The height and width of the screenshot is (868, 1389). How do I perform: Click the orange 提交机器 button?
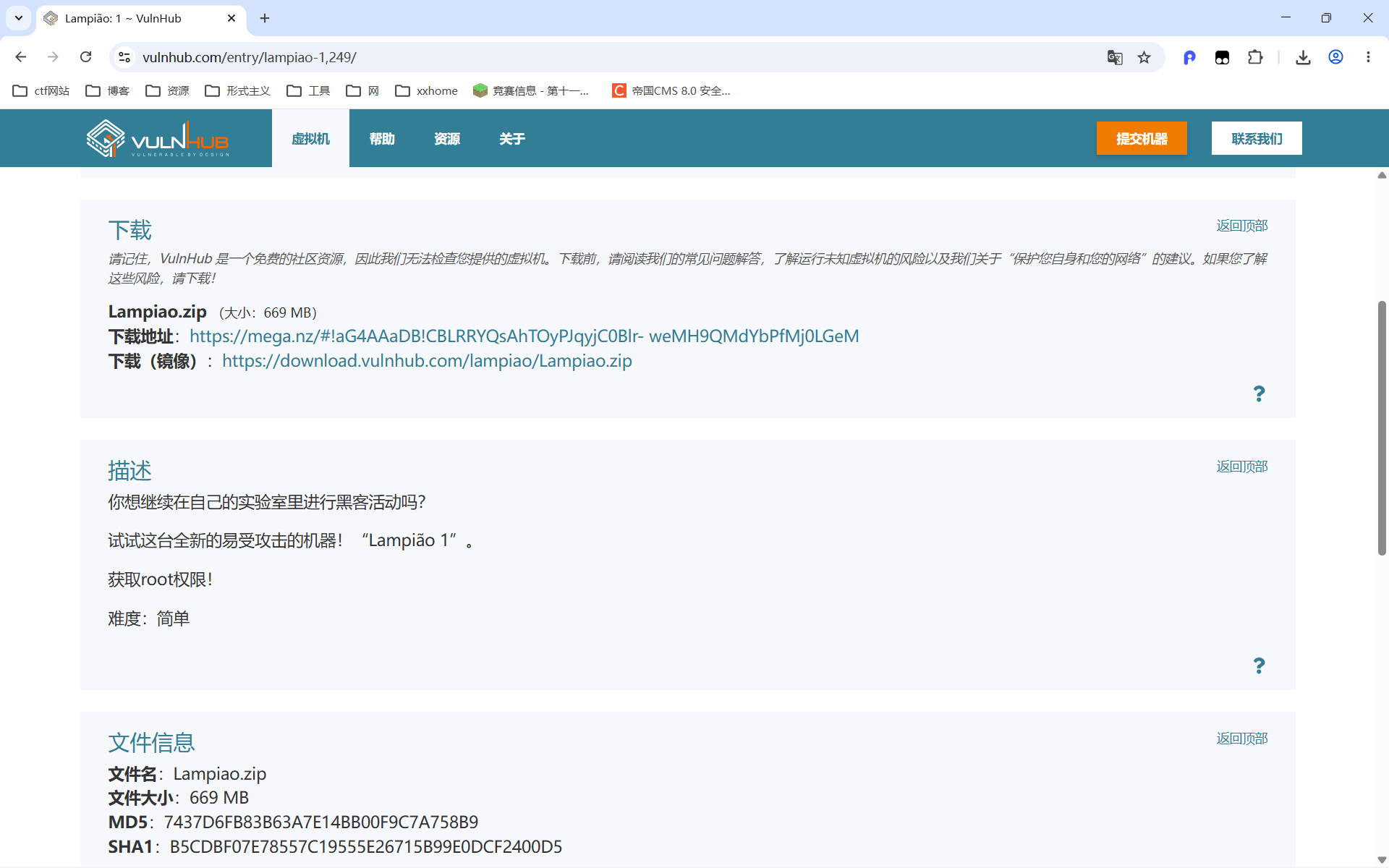point(1142,138)
